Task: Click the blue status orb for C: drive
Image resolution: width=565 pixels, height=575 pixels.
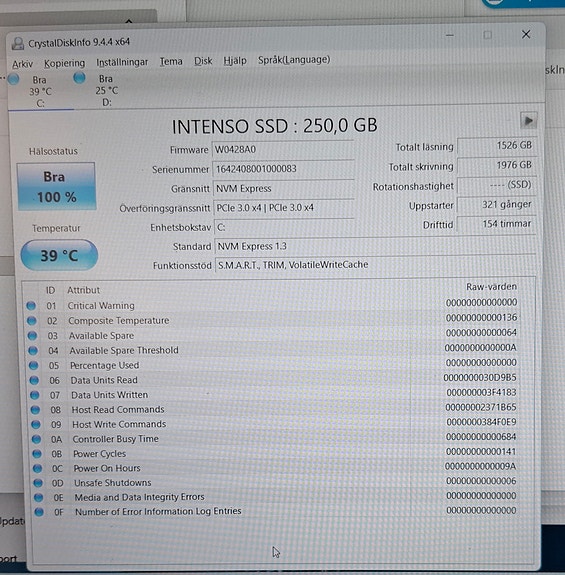Action: click(x=14, y=79)
